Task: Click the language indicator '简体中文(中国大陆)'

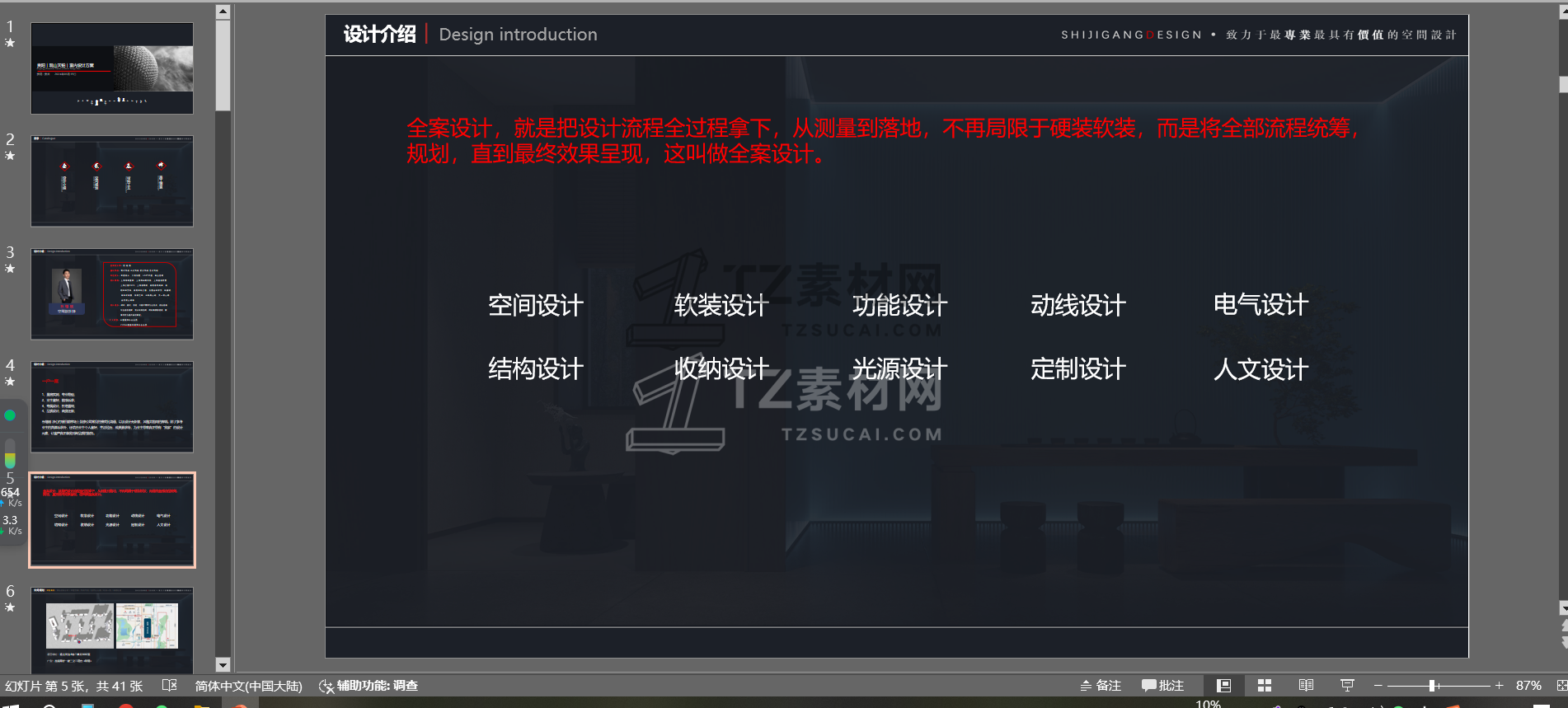Action: (x=249, y=686)
